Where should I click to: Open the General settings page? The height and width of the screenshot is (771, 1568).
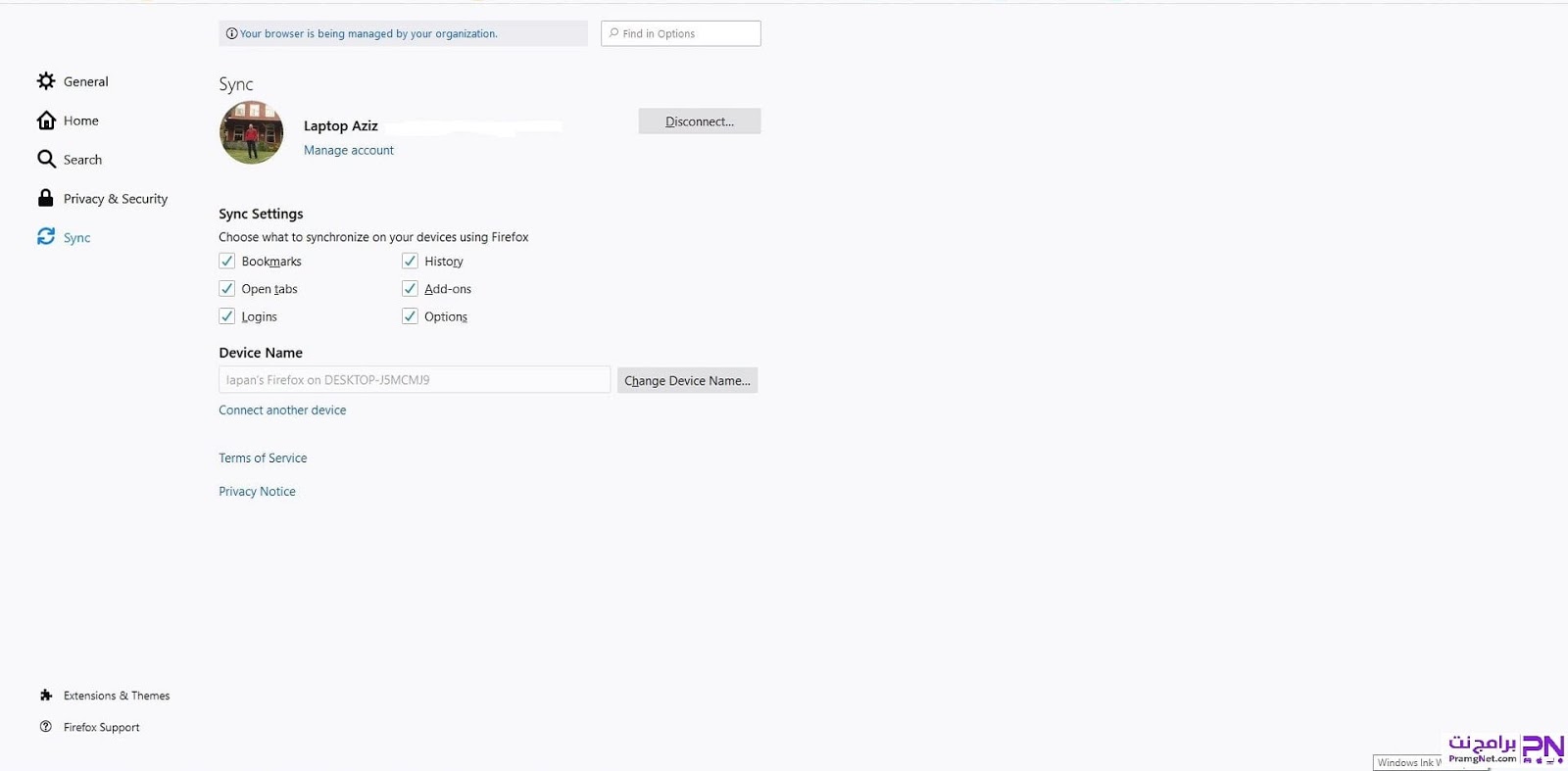click(x=86, y=81)
